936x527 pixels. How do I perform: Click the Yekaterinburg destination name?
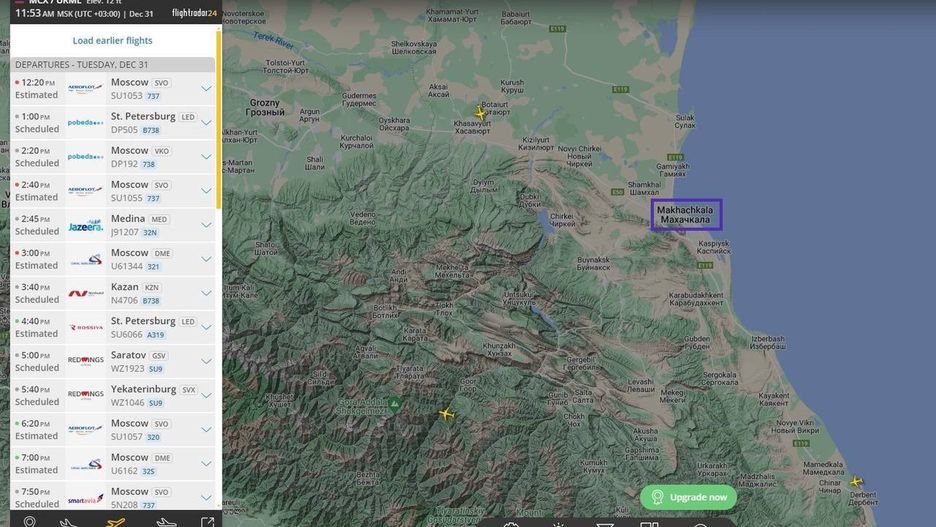[143, 389]
